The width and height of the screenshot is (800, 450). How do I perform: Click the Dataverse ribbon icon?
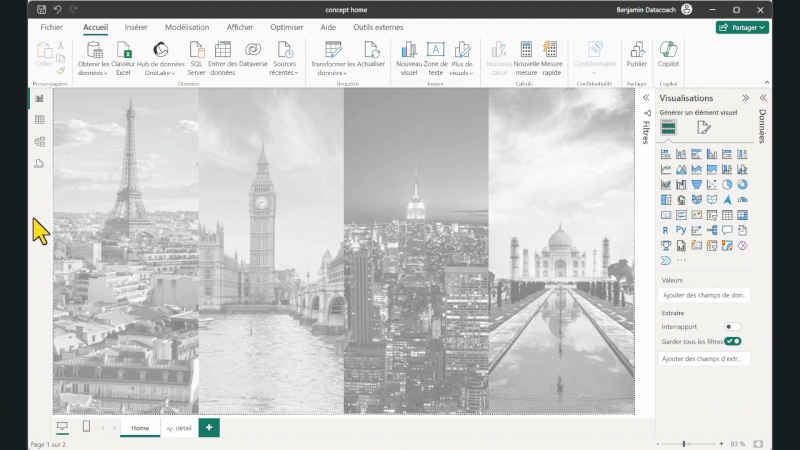point(253,55)
